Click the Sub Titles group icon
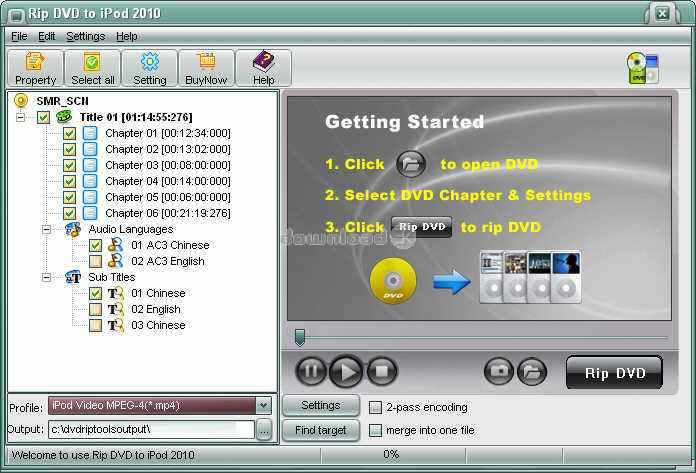The width and height of the screenshot is (696, 473). coord(73,277)
